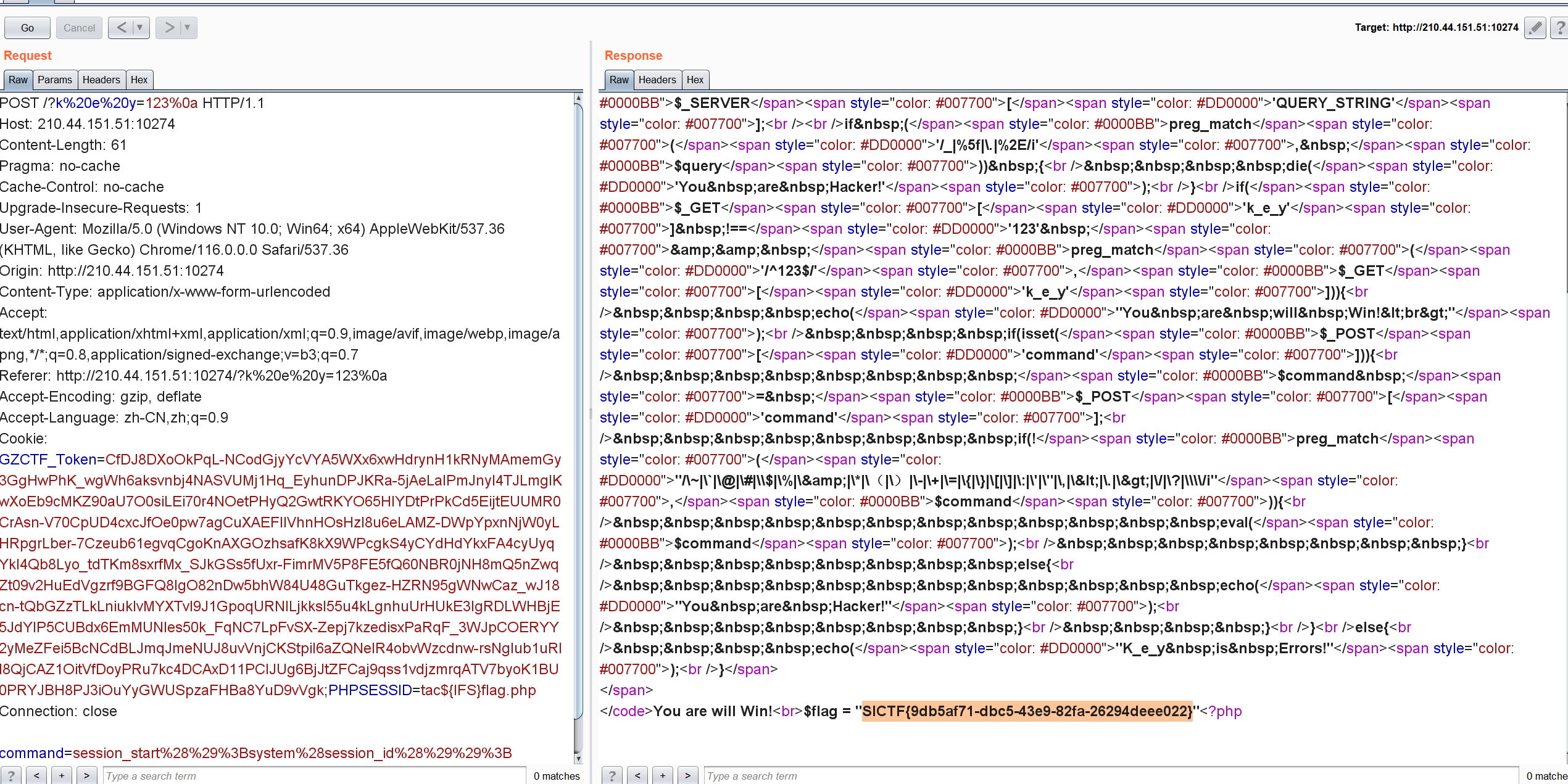The width and height of the screenshot is (1568, 784).
Task: Switch to request Params tab
Action: coord(54,80)
